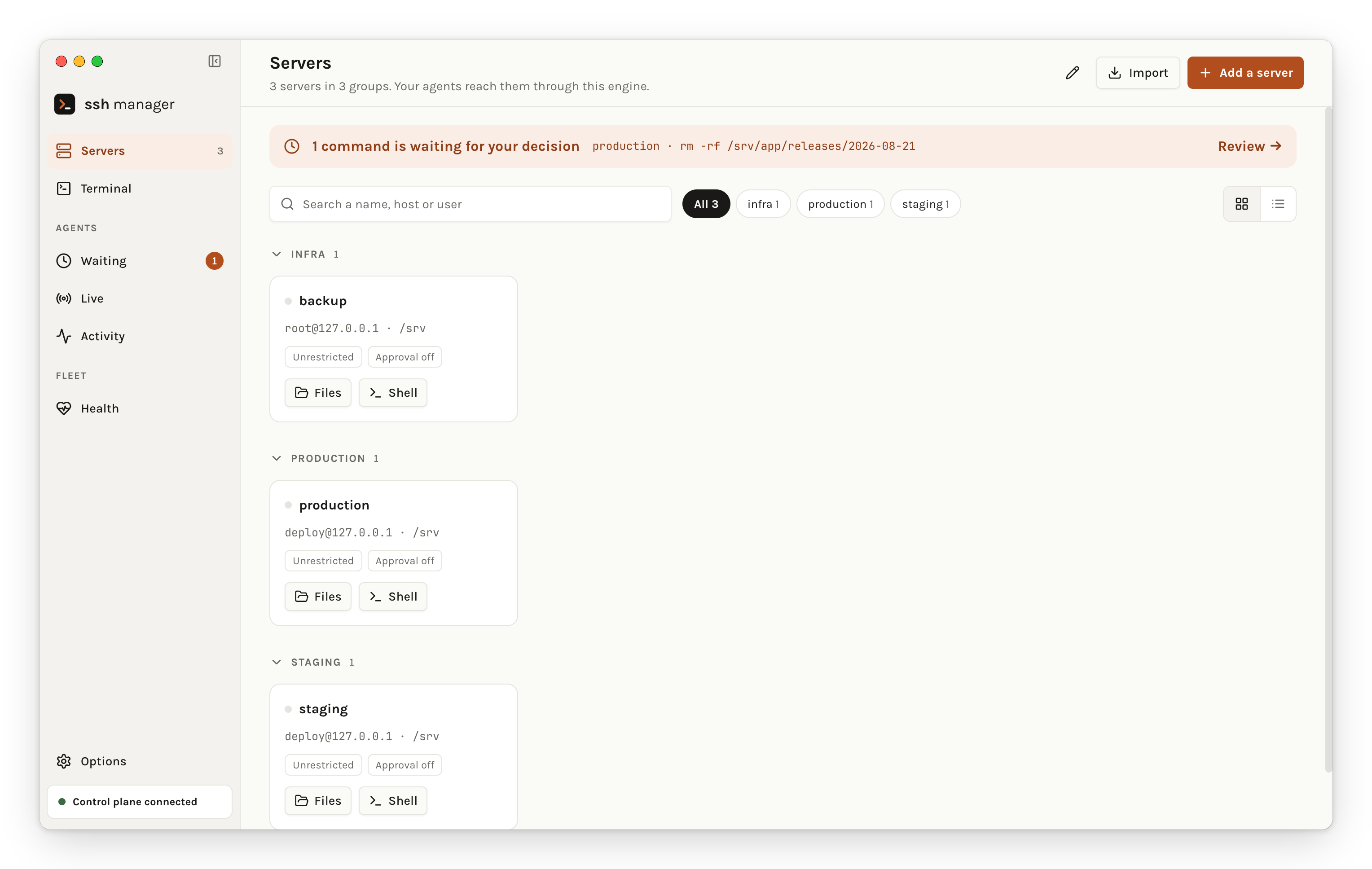Image resolution: width=1372 pixels, height=869 pixels.
Task: Click Unrestricted badge on backup card
Action: (x=323, y=357)
